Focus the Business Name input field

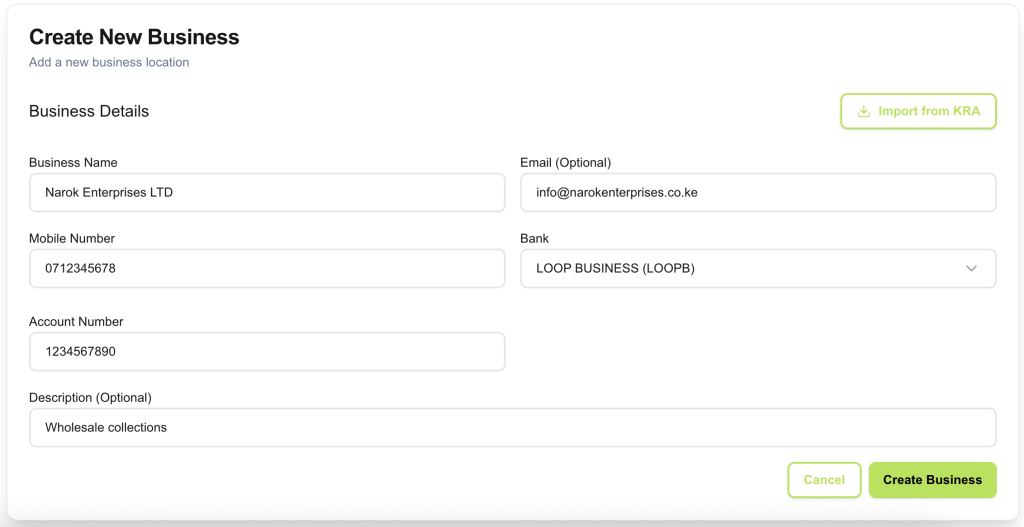[267, 193]
